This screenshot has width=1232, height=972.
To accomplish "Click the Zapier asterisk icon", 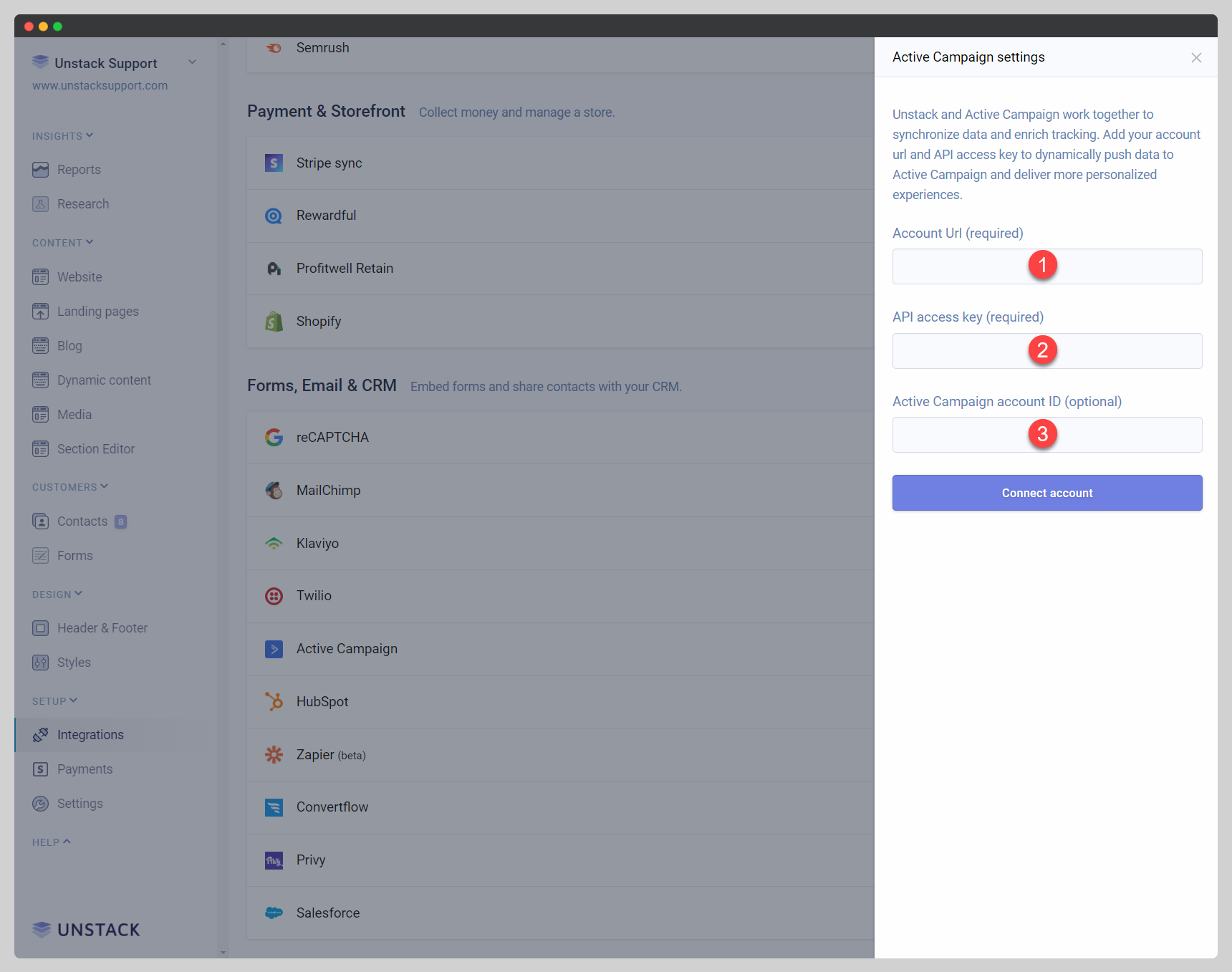I will pos(274,755).
